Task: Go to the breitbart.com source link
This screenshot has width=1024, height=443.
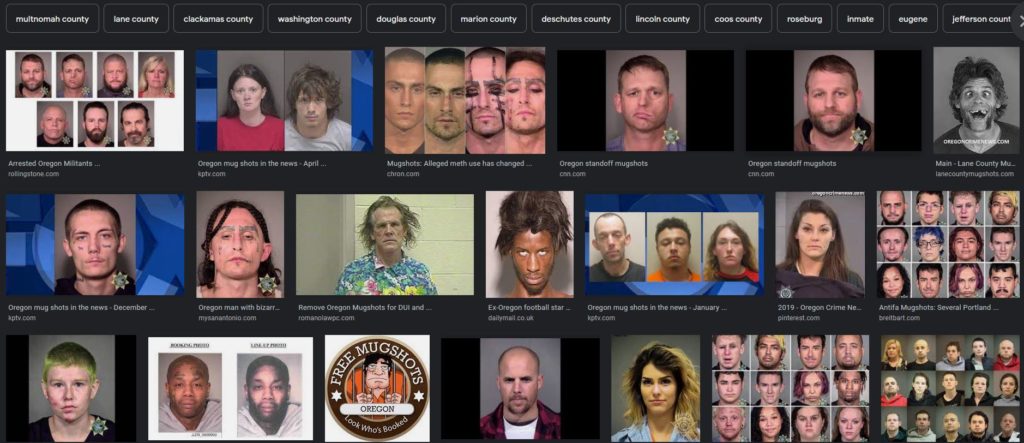Action: [x=900, y=318]
